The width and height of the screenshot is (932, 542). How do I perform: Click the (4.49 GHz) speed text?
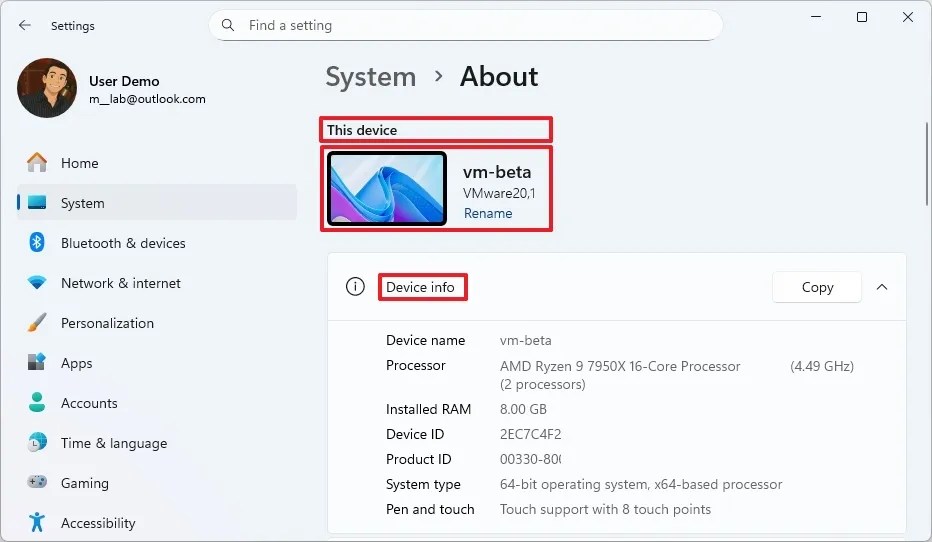click(822, 366)
